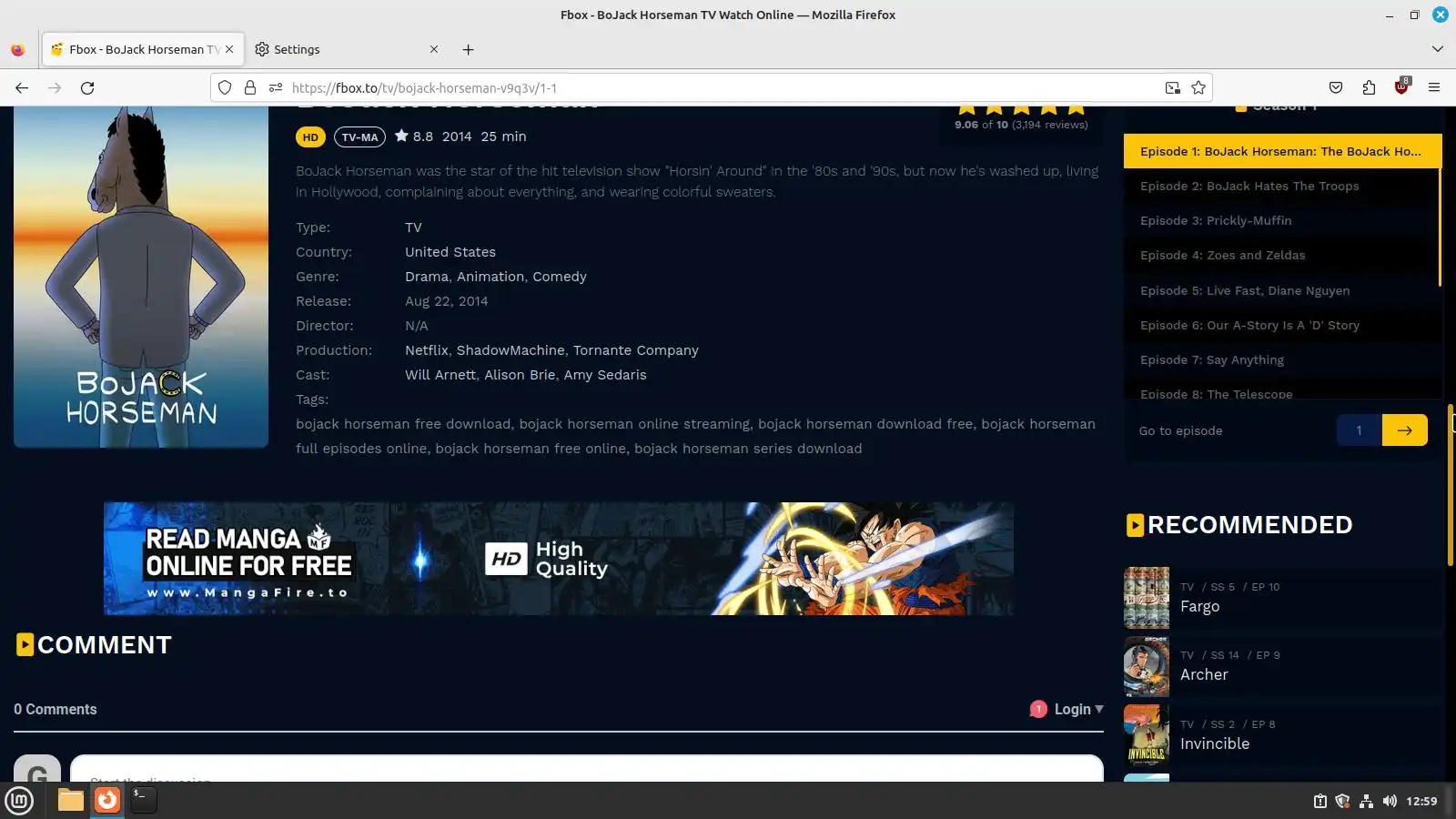Open cast member Alison Brie
Image resolution: width=1456 pixels, height=819 pixels.
pos(520,375)
